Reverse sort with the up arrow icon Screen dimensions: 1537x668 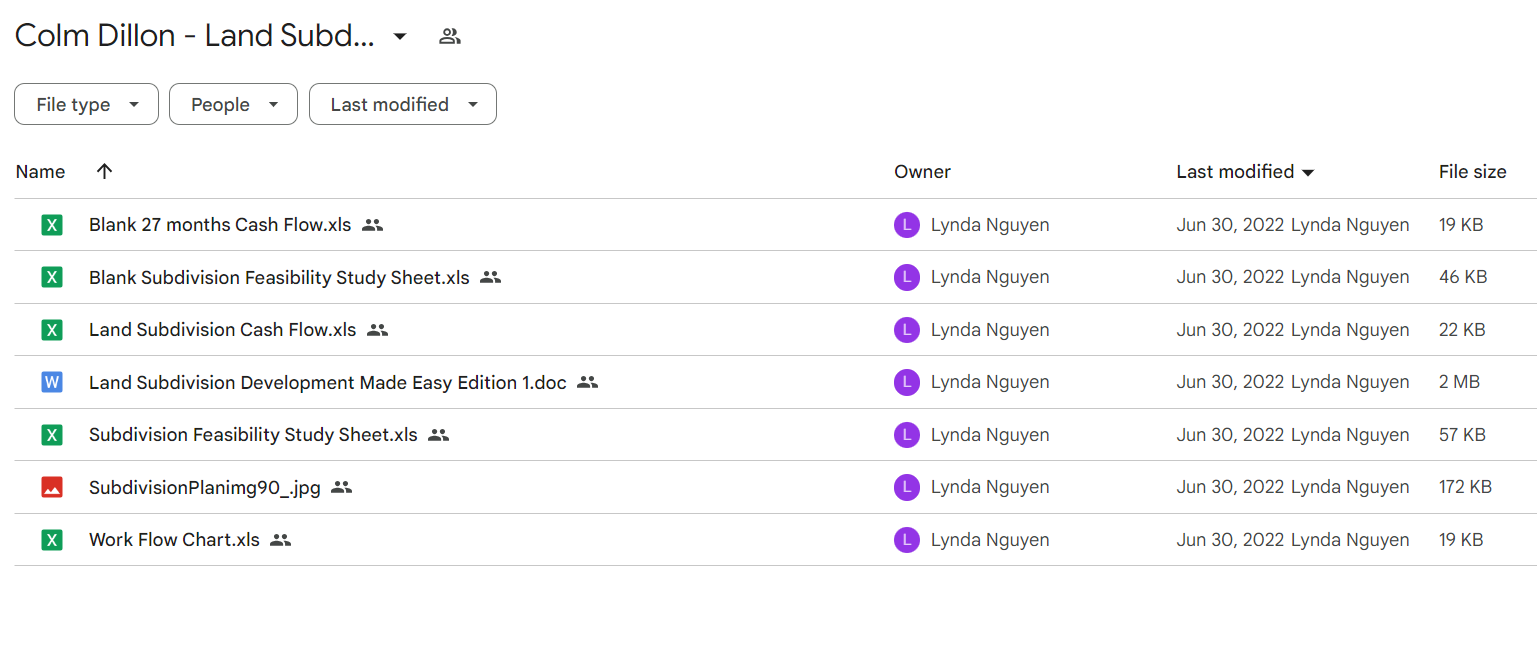tap(104, 172)
